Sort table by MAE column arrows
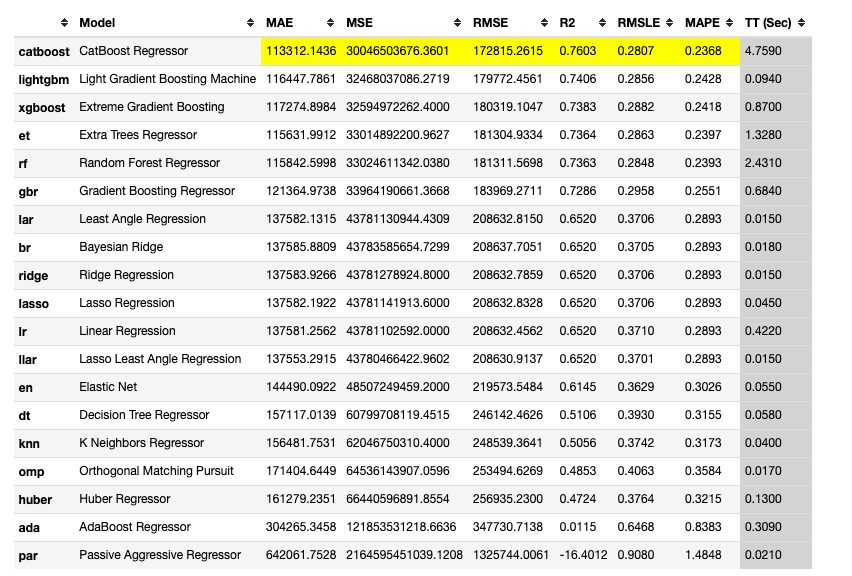This screenshot has height=576, width=852. (x=330, y=23)
